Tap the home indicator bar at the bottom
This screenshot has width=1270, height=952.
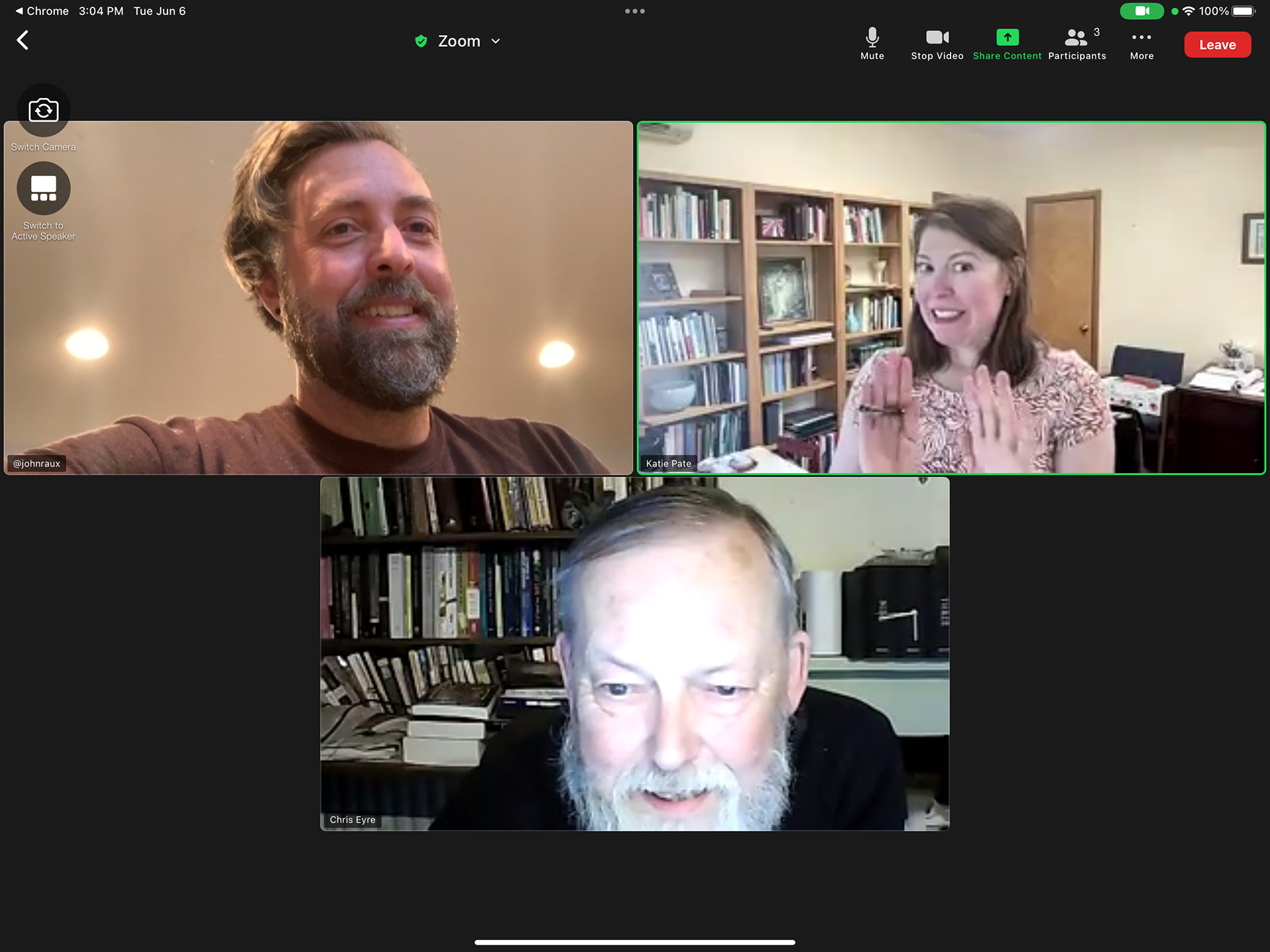(x=634, y=942)
